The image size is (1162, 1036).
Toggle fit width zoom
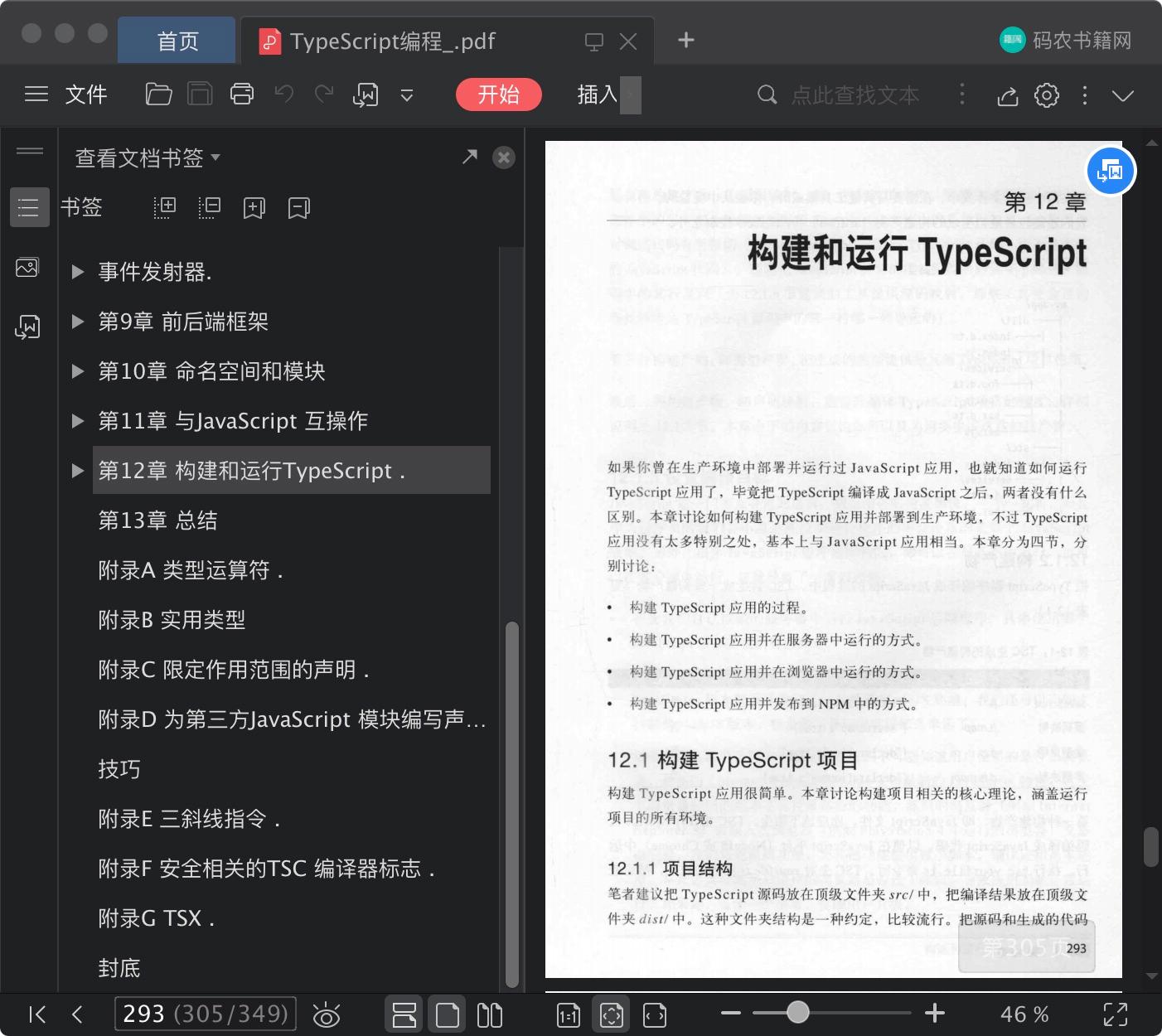(655, 1014)
